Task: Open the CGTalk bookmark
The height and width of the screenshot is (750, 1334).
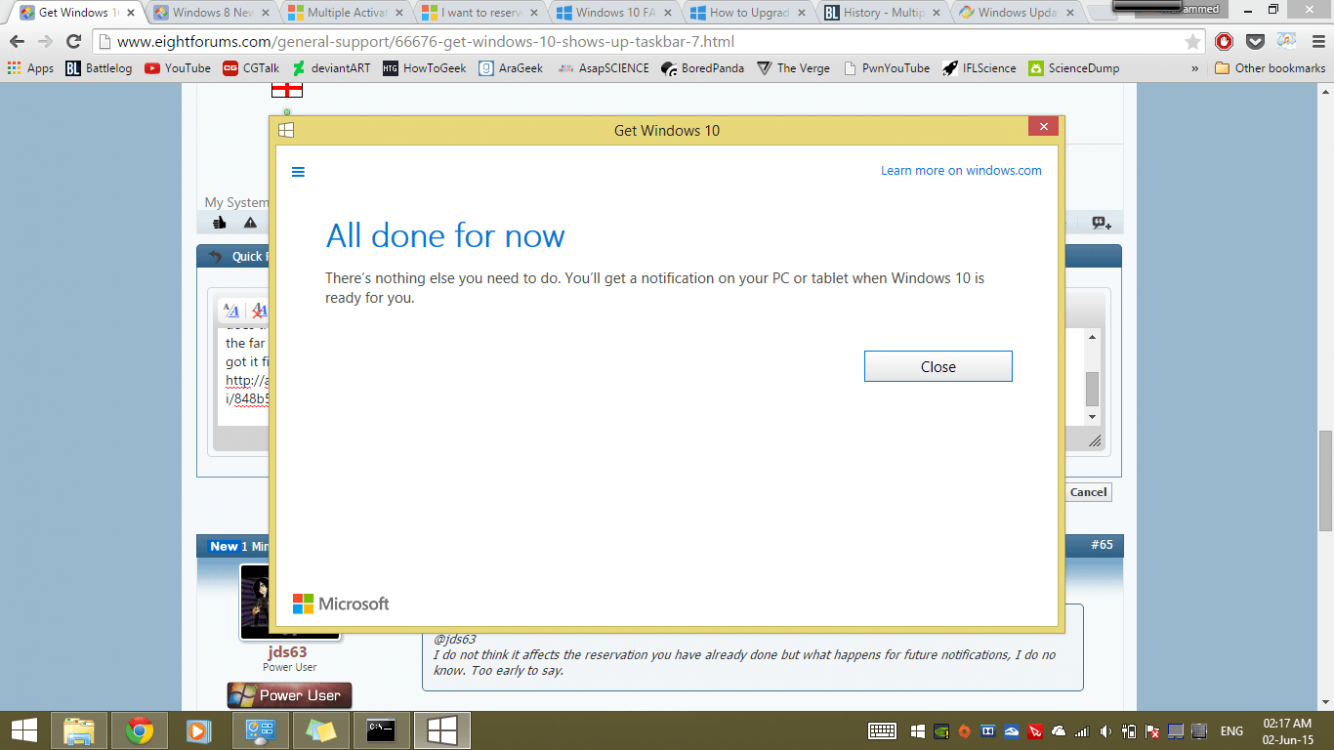Action: point(251,68)
